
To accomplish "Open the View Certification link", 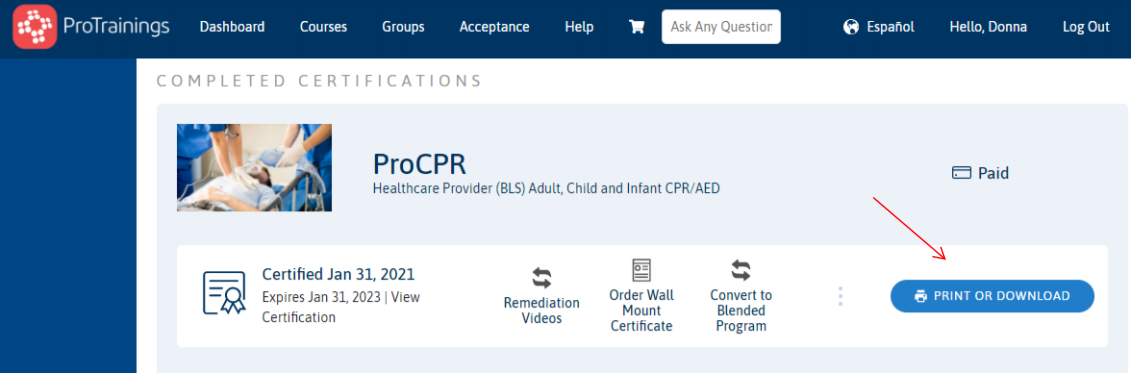I will [x=340, y=307].
